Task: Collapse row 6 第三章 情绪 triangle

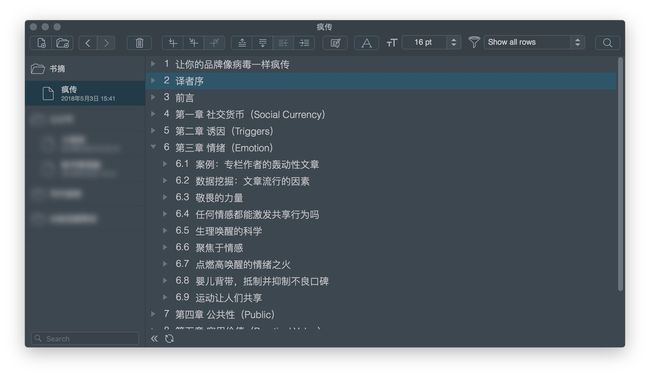Action: click(x=153, y=147)
